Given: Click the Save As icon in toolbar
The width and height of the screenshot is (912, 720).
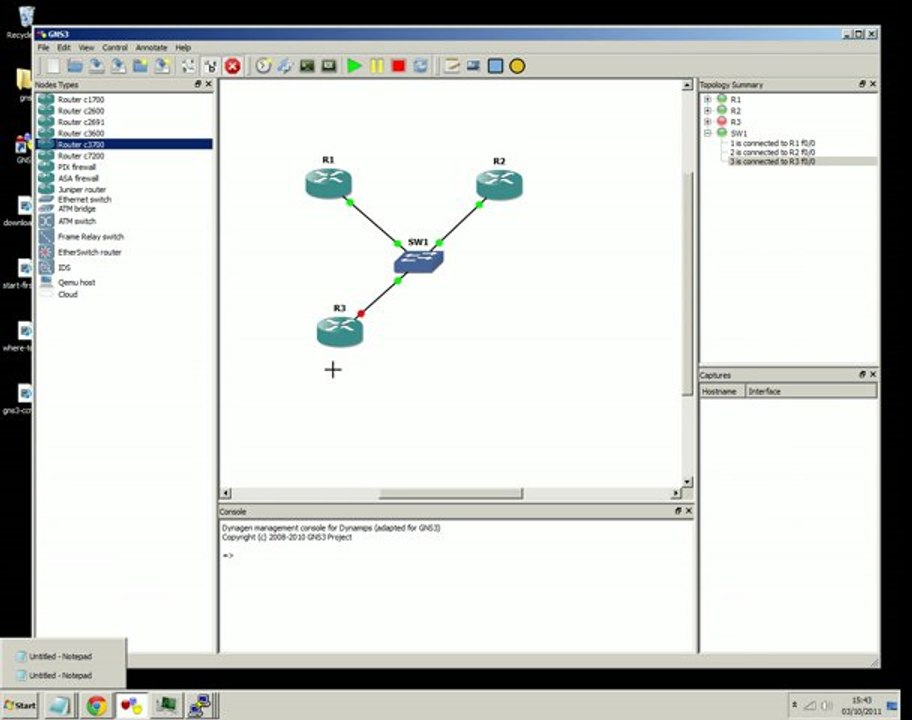Looking at the screenshot, I should (118, 66).
